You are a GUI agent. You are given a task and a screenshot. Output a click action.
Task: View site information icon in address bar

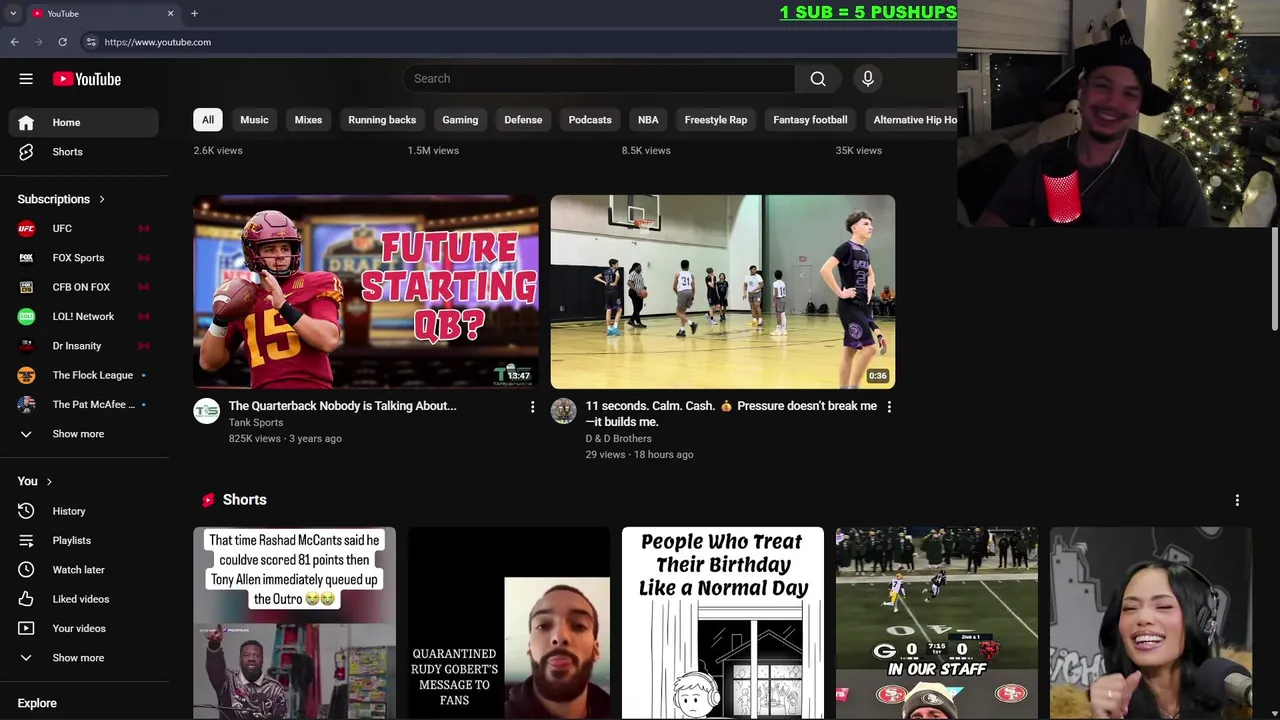coord(91,42)
